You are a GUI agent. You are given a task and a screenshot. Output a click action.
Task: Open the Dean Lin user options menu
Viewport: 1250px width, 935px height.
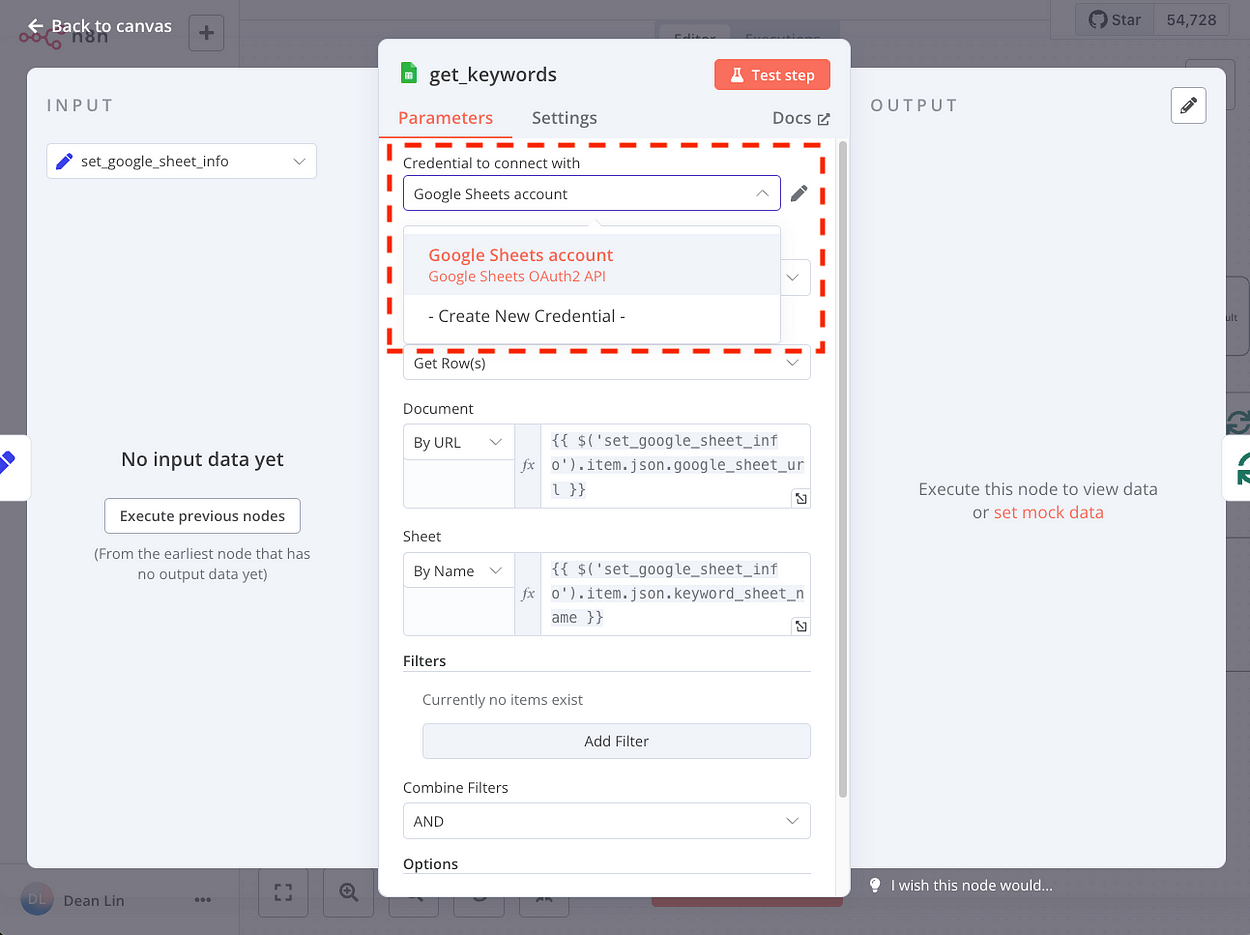(203, 900)
